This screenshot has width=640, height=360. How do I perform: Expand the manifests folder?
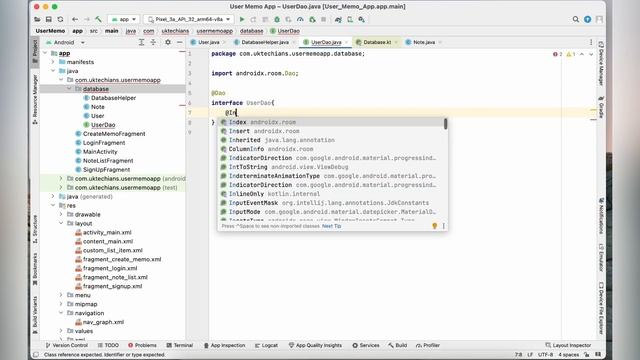[53, 62]
